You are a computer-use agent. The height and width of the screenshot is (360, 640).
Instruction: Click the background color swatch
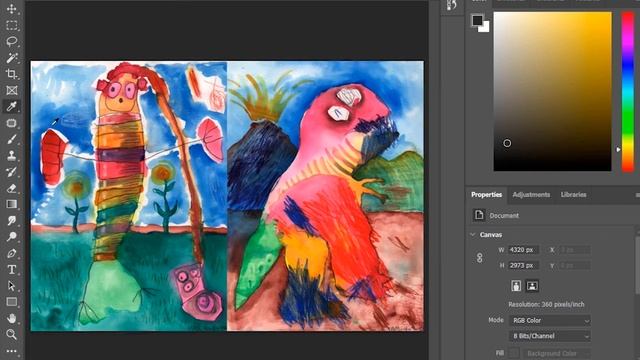tap(485, 28)
